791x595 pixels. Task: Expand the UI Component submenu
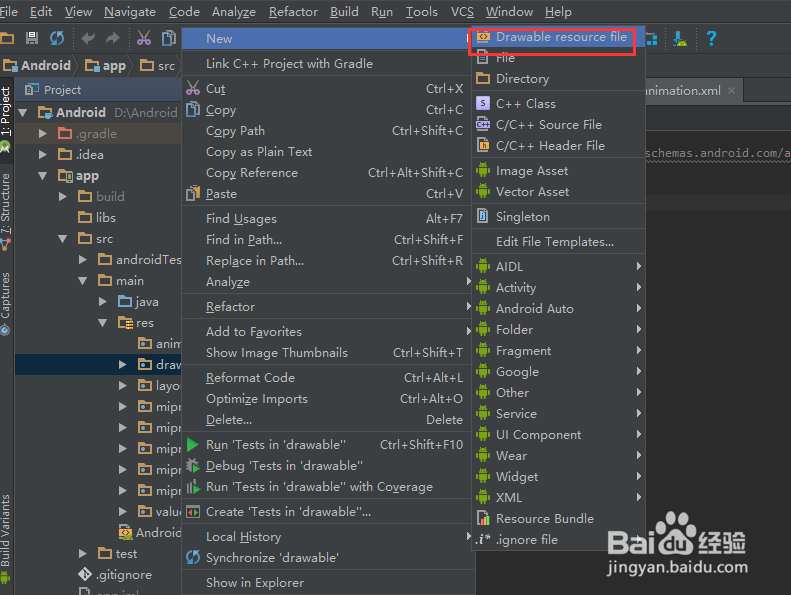point(558,435)
